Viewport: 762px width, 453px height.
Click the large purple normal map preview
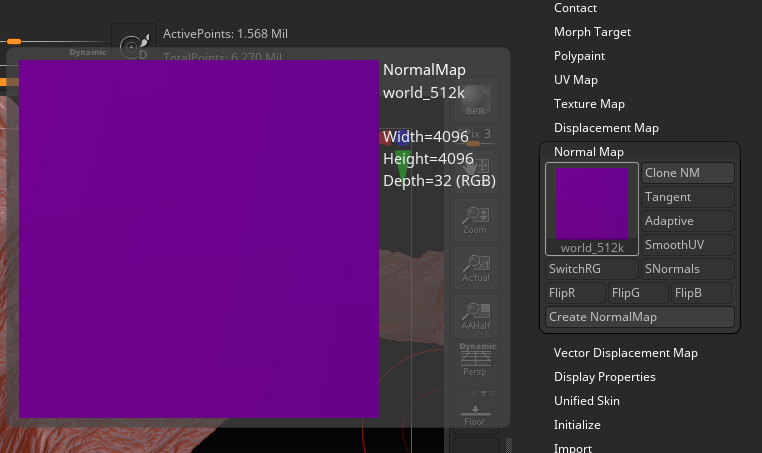(x=199, y=239)
